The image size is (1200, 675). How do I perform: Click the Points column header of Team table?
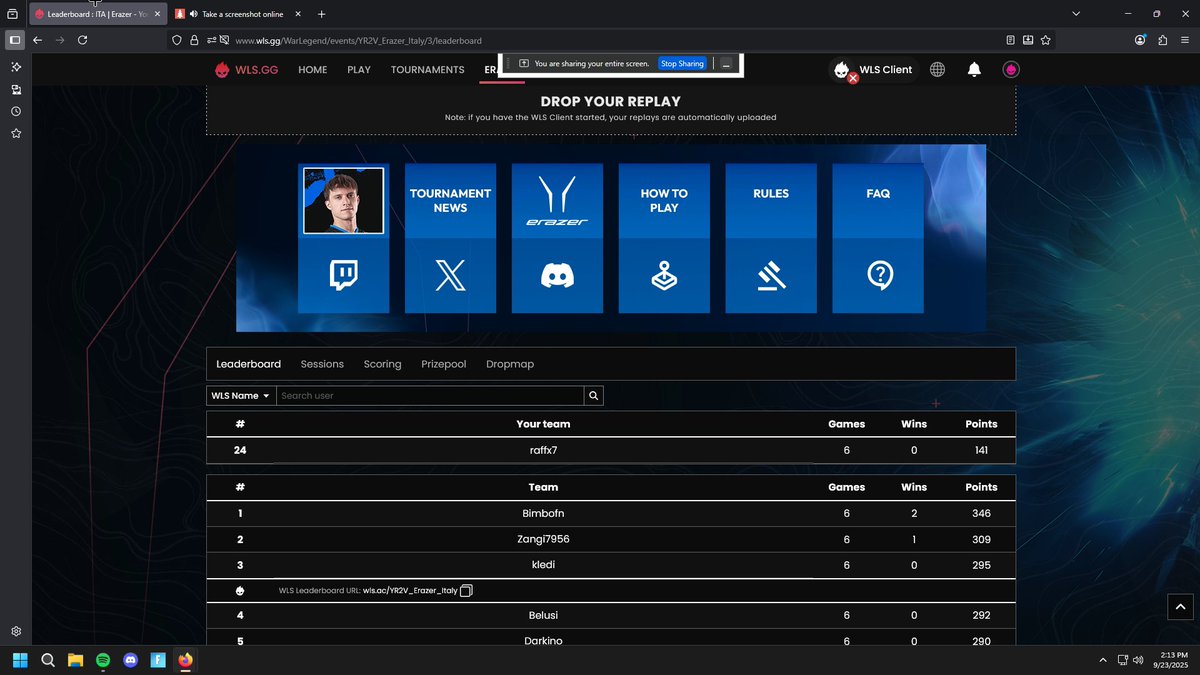(981, 487)
